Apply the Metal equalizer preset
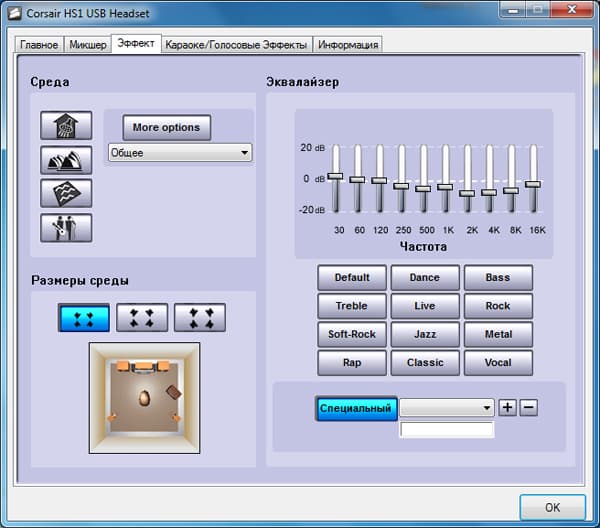 click(498, 334)
